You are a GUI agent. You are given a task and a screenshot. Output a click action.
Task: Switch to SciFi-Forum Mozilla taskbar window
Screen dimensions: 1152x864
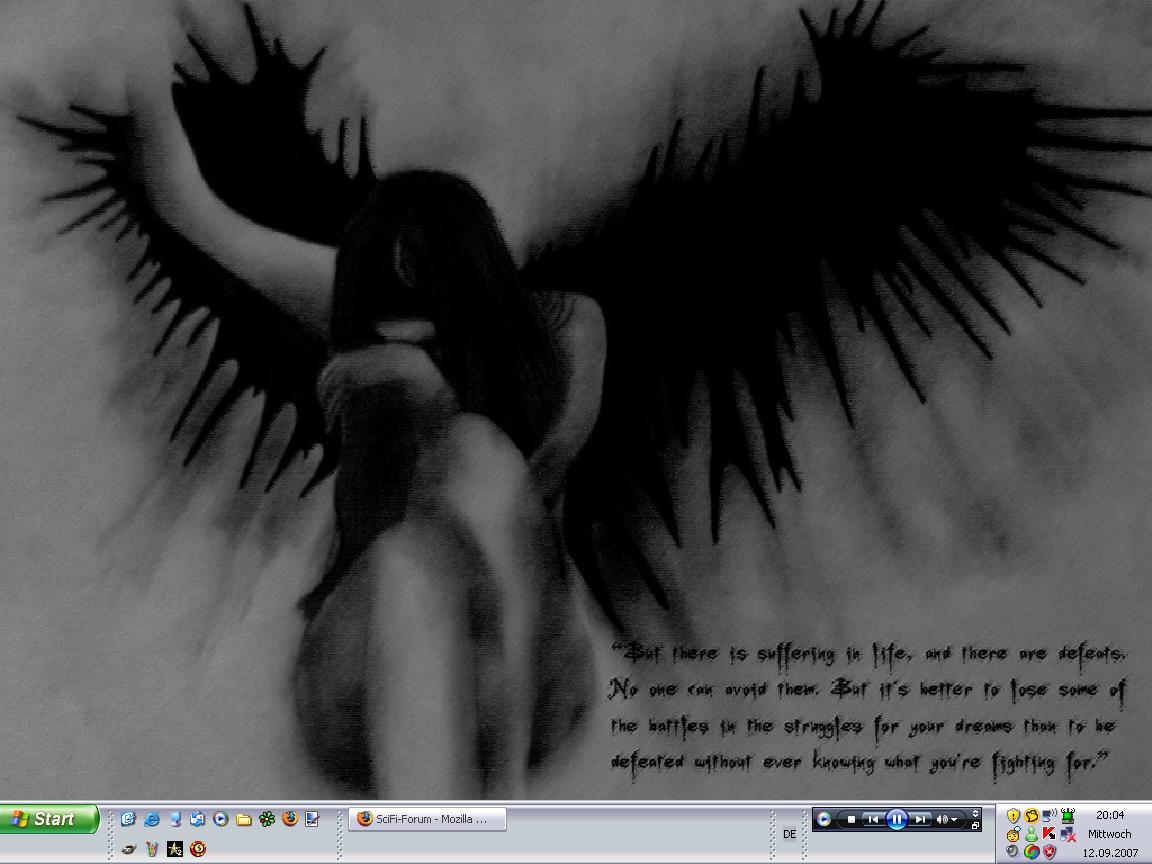click(x=428, y=819)
